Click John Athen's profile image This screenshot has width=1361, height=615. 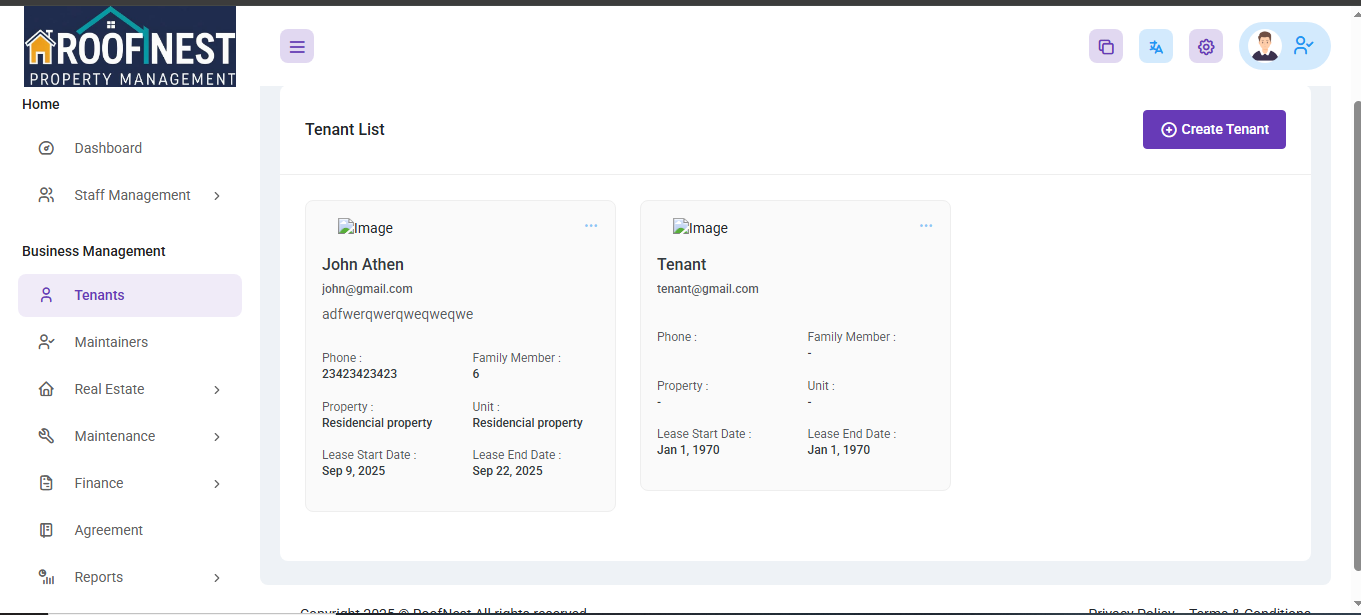365,228
